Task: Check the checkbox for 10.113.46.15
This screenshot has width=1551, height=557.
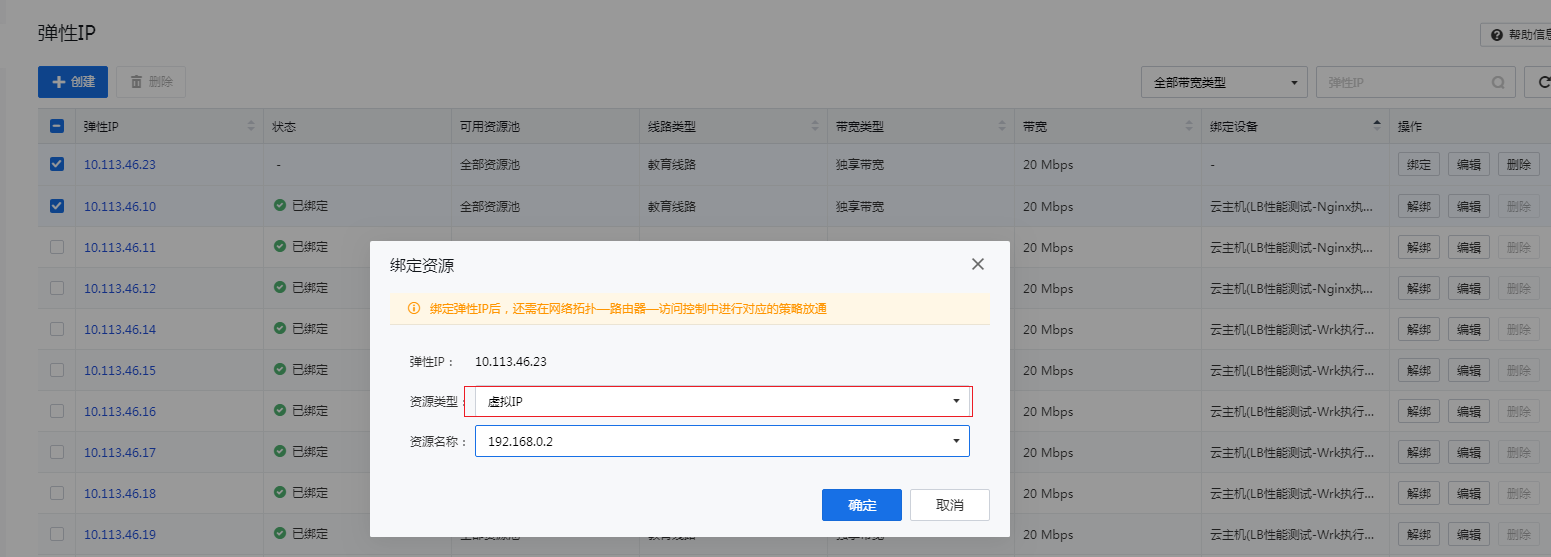Action: 57,369
